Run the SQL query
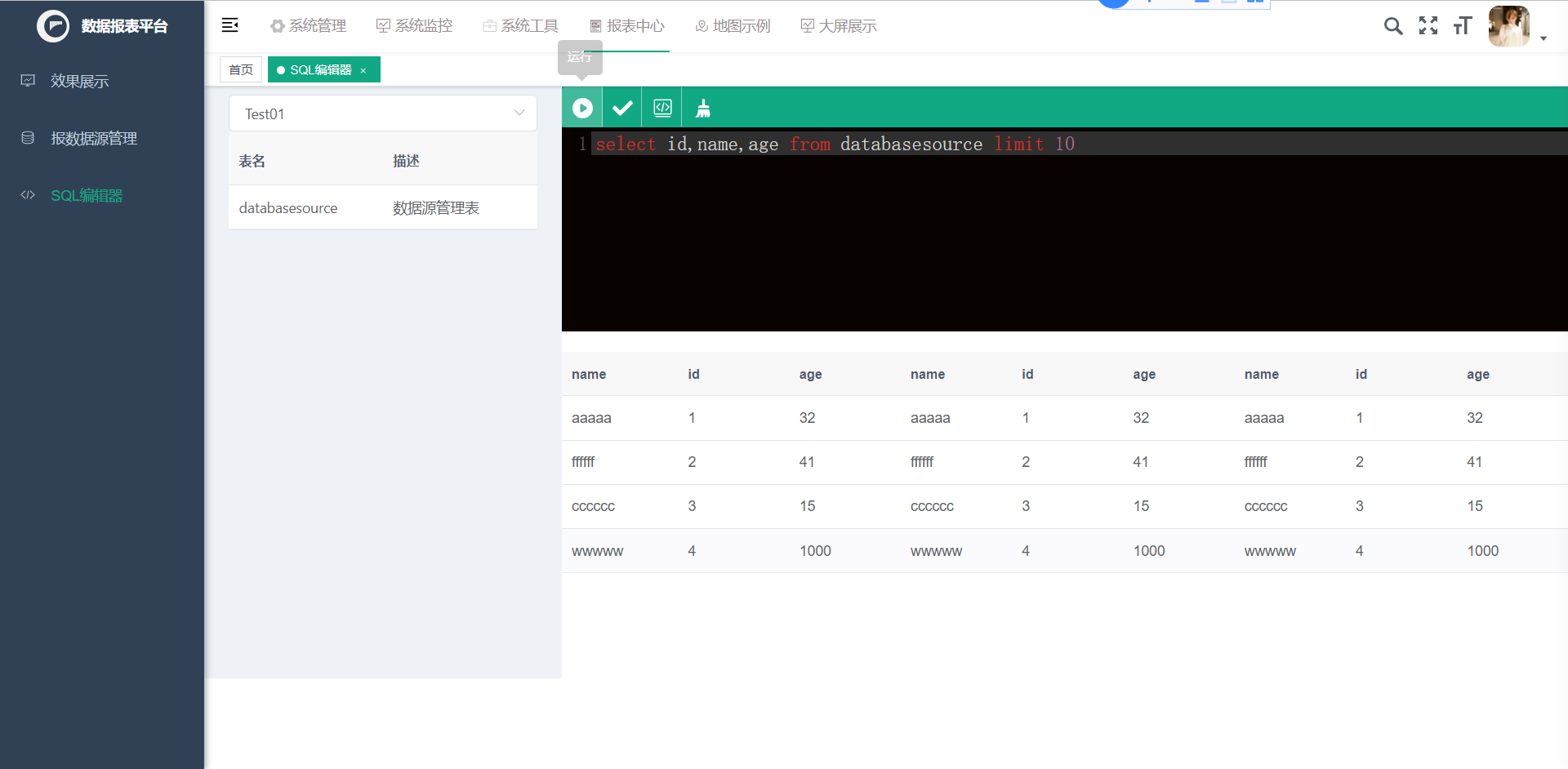This screenshot has width=1568, height=769. coord(582,107)
